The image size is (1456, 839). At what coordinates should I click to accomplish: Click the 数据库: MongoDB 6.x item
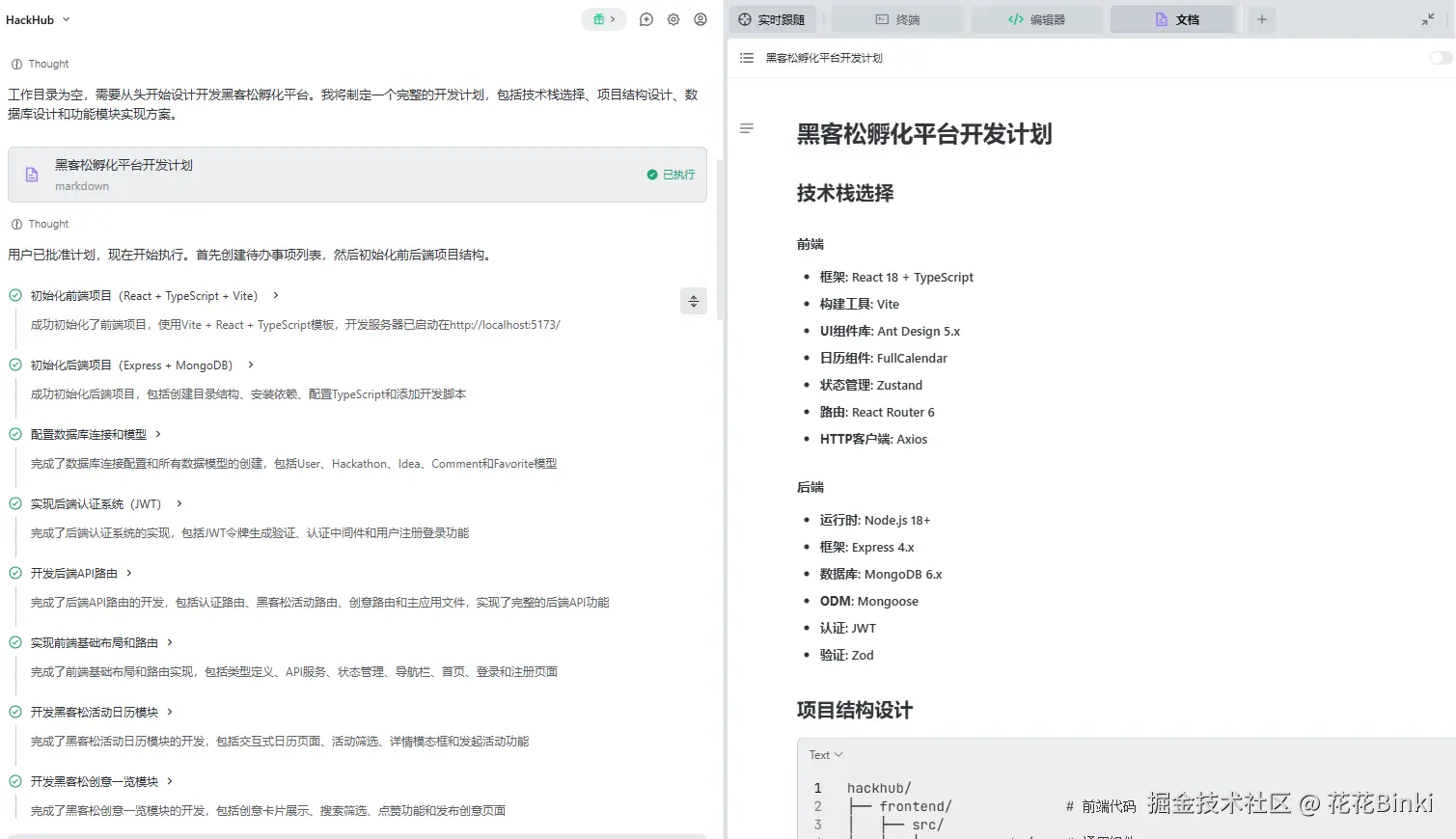(x=881, y=574)
